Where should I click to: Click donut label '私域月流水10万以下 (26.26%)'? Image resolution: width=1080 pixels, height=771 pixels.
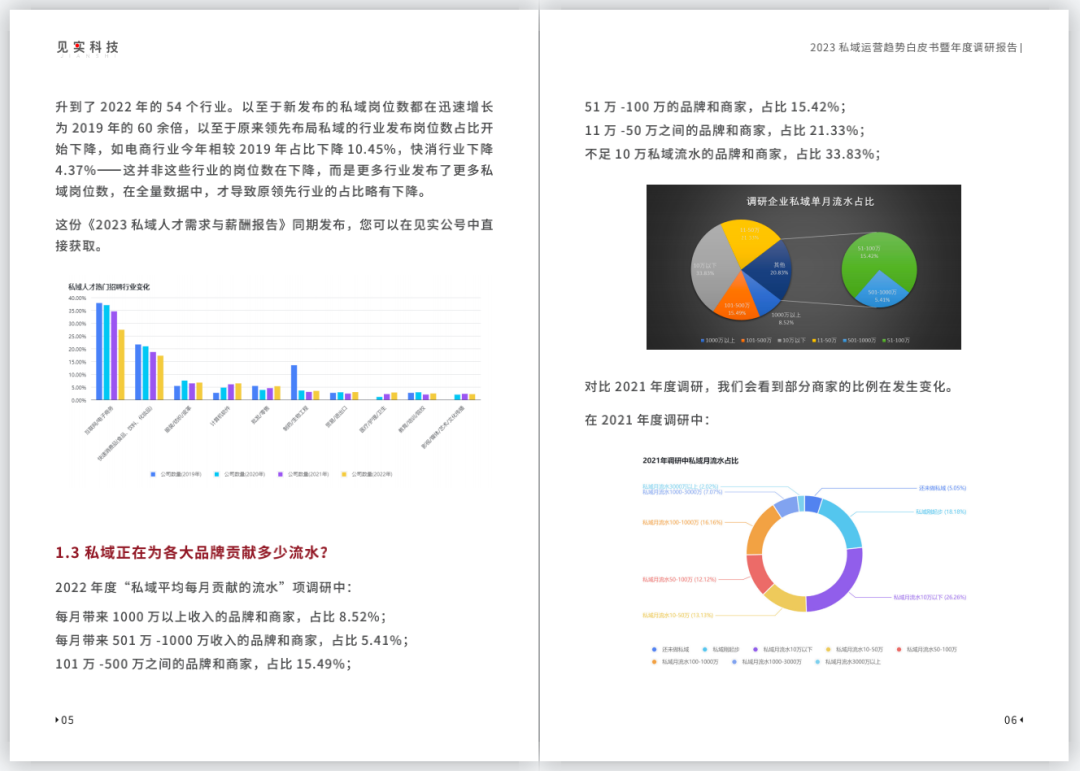930,597
